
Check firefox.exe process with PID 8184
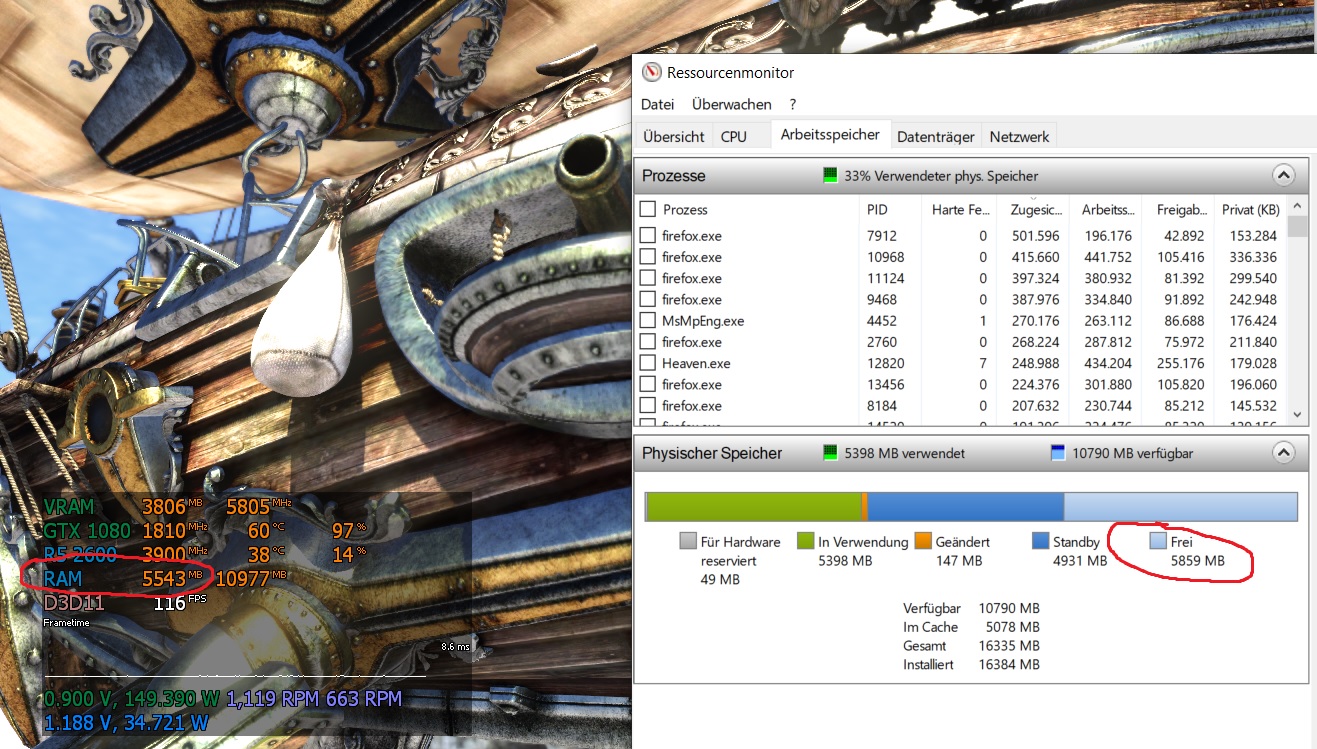coord(647,406)
